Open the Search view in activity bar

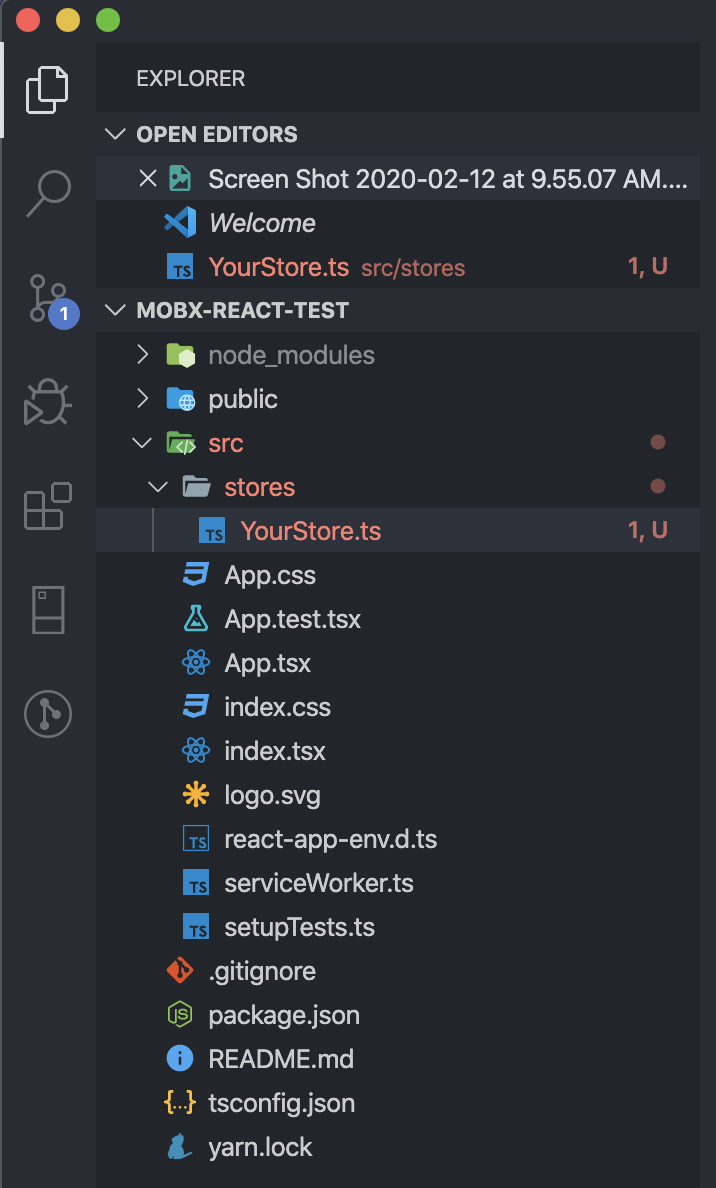pyautogui.click(x=48, y=193)
